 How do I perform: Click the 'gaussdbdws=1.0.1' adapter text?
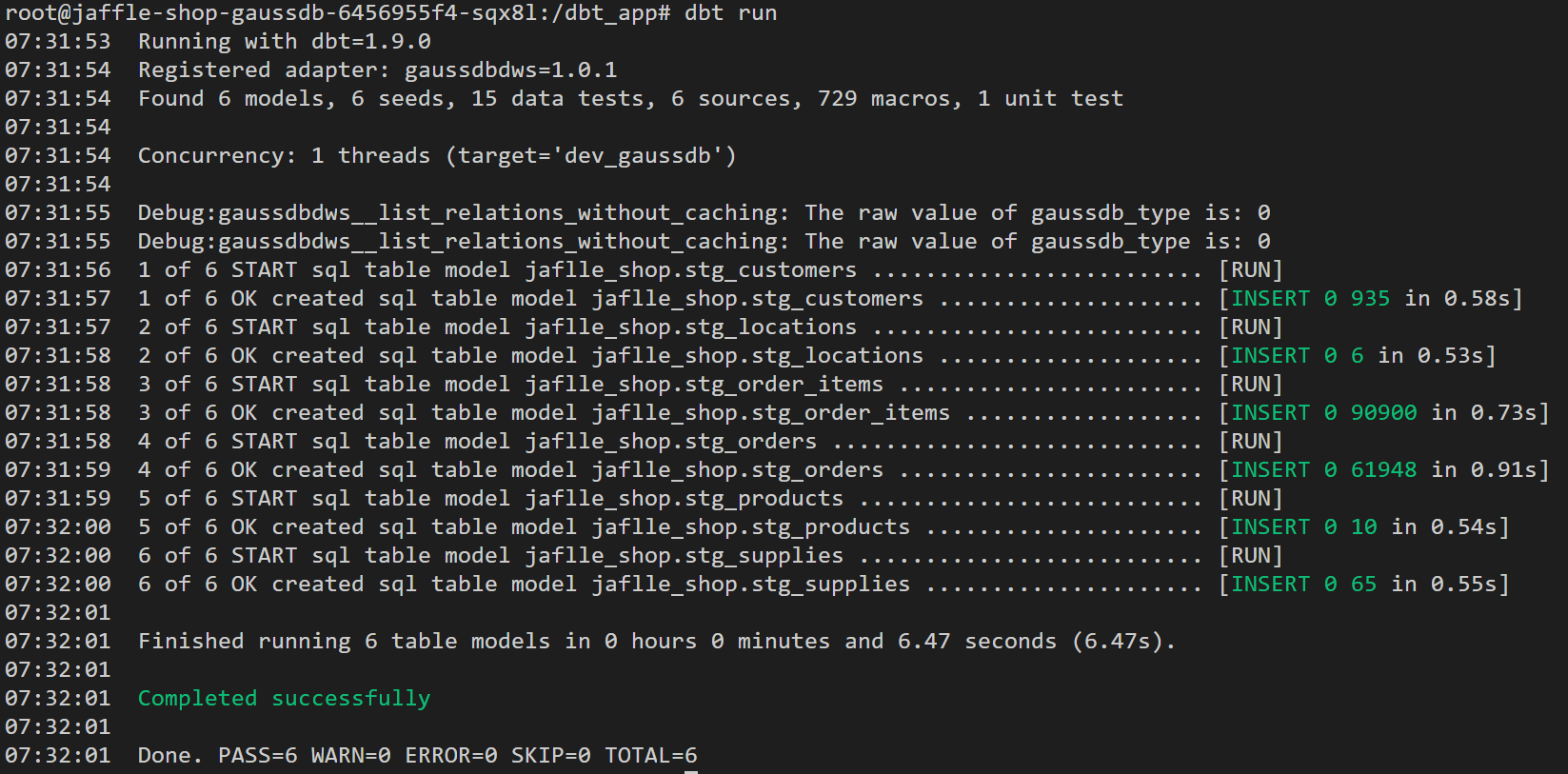pos(510,70)
